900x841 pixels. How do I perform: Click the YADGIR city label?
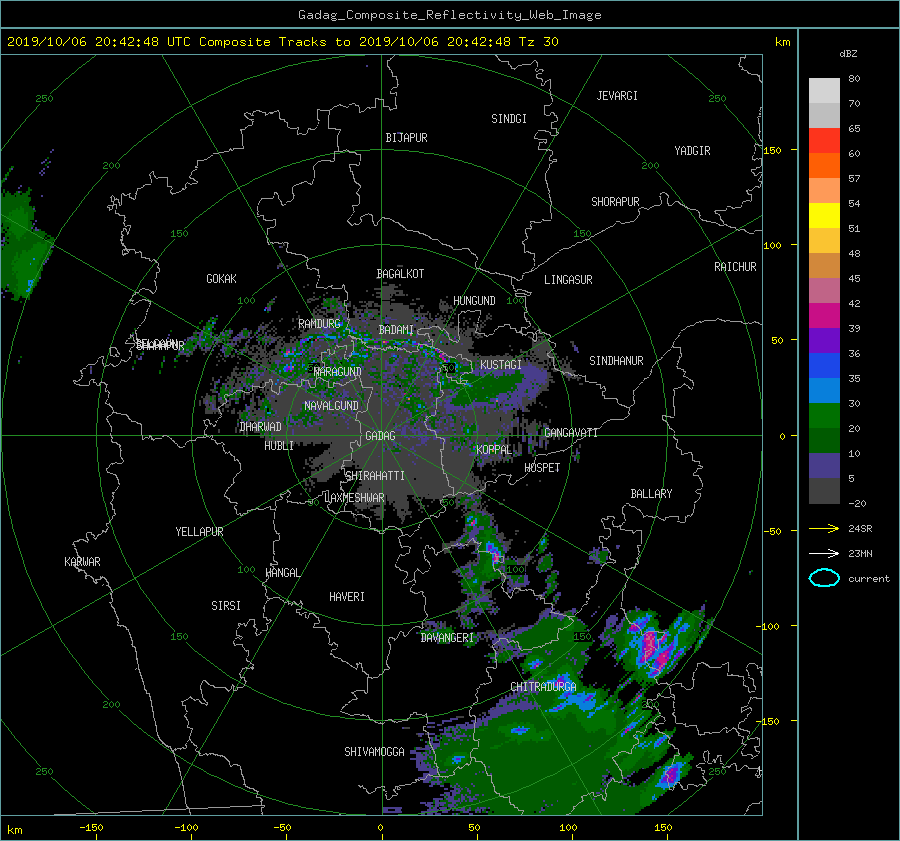click(x=692, y=151)
